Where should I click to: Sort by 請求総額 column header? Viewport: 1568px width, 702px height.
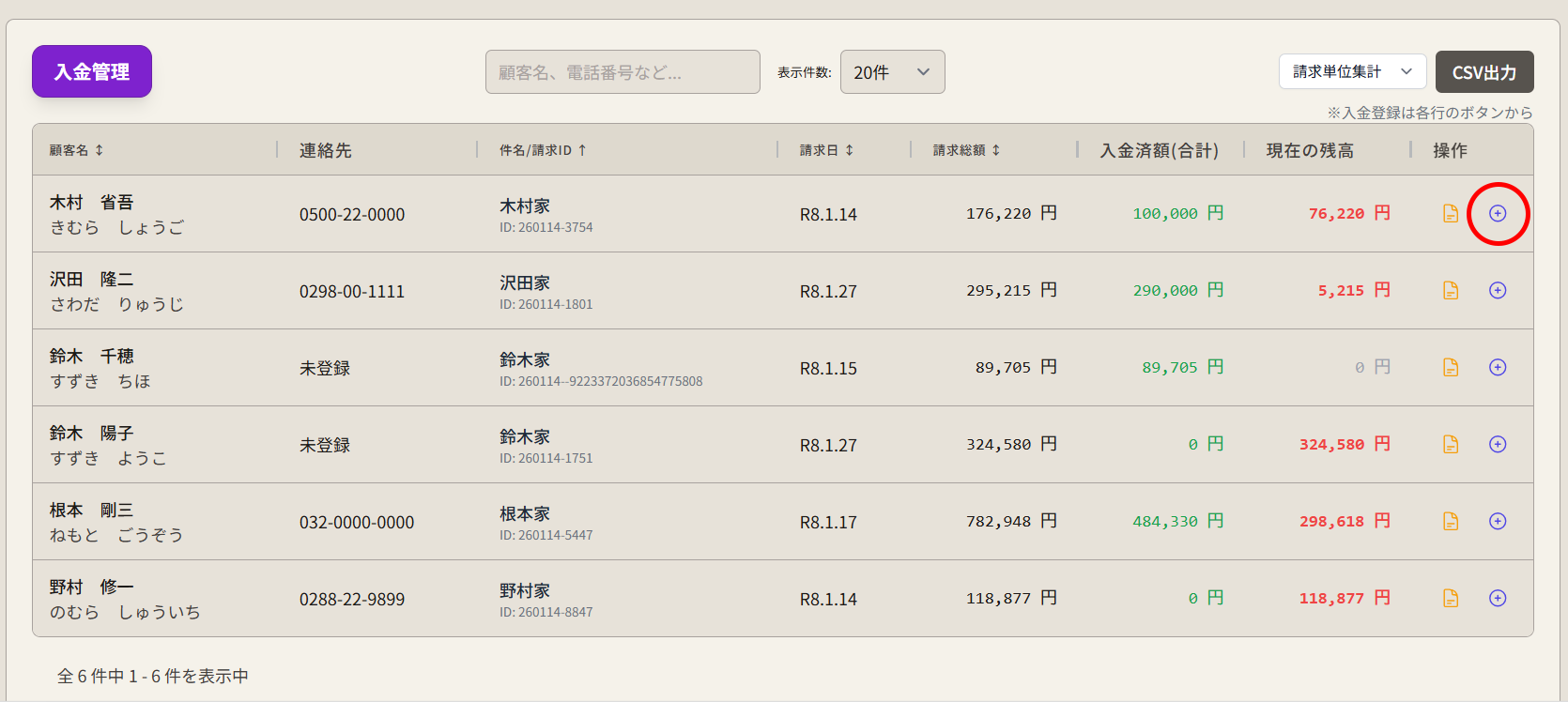966,150
